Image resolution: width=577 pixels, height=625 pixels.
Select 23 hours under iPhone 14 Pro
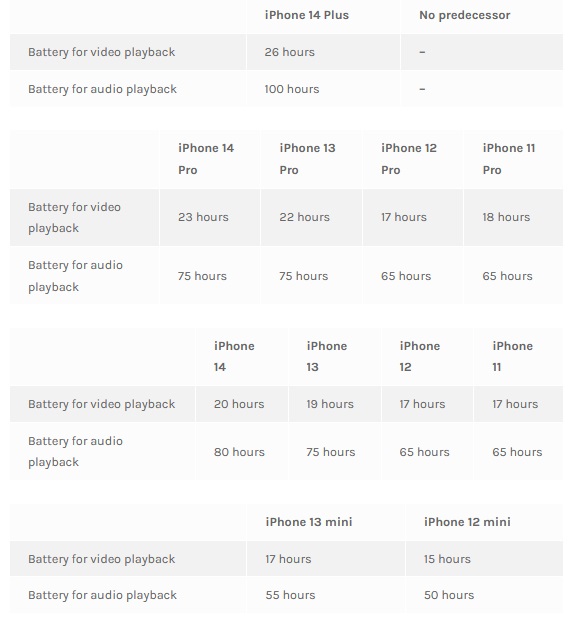[x=203, y=217]
